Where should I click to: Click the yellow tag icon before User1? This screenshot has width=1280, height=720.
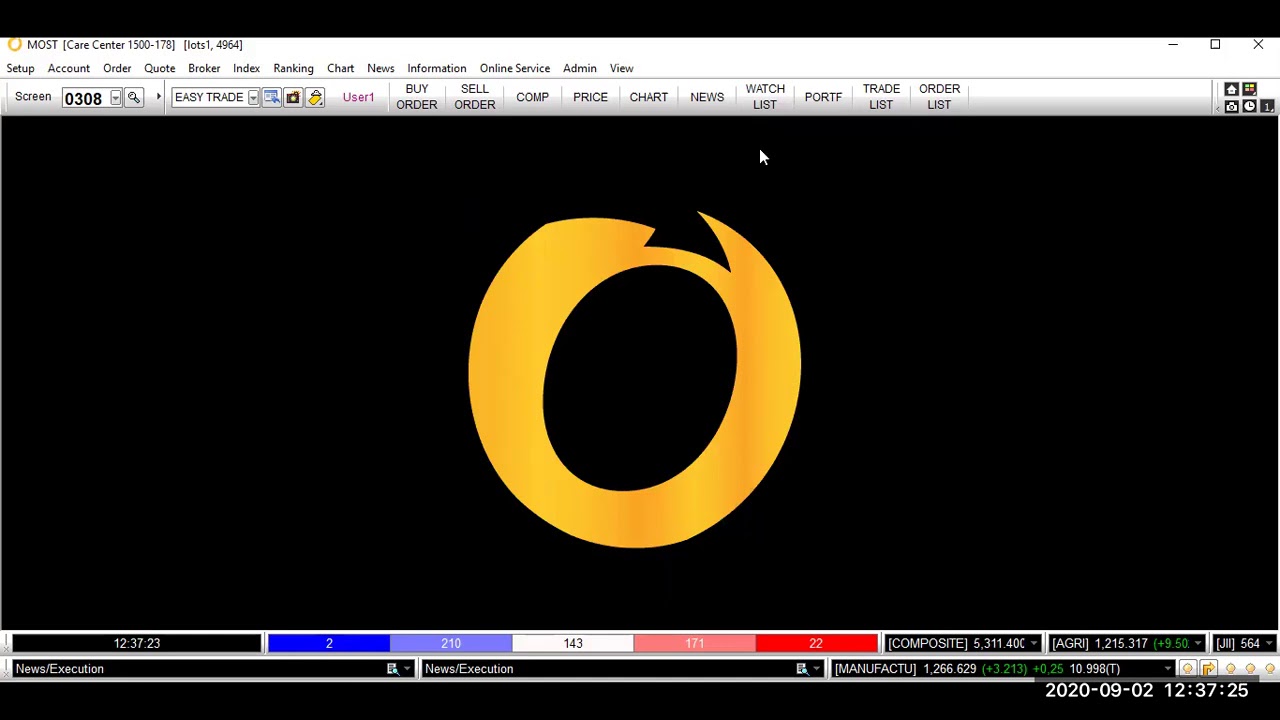(315, 98)
